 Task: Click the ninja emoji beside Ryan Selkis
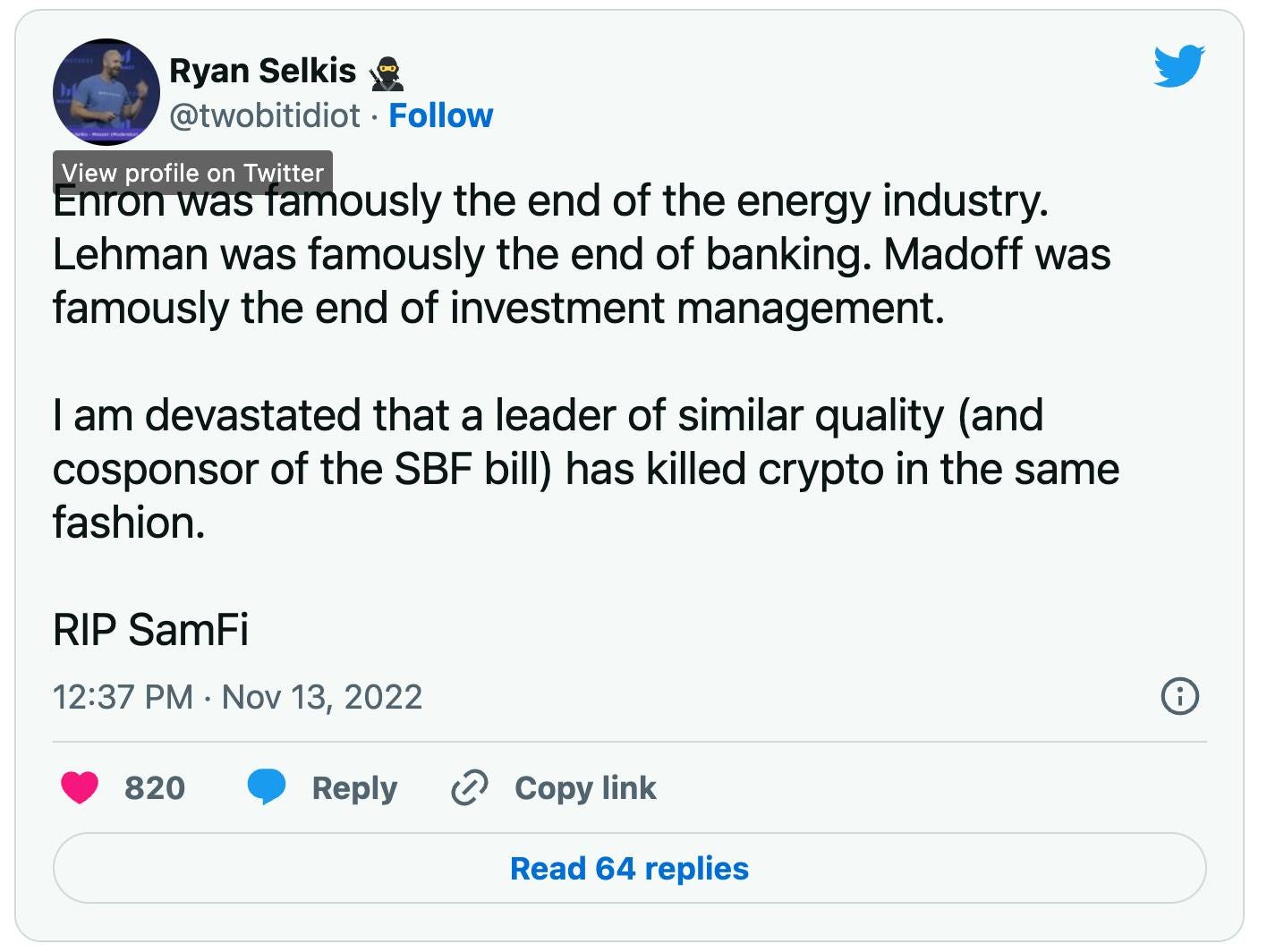click(387, 72)
